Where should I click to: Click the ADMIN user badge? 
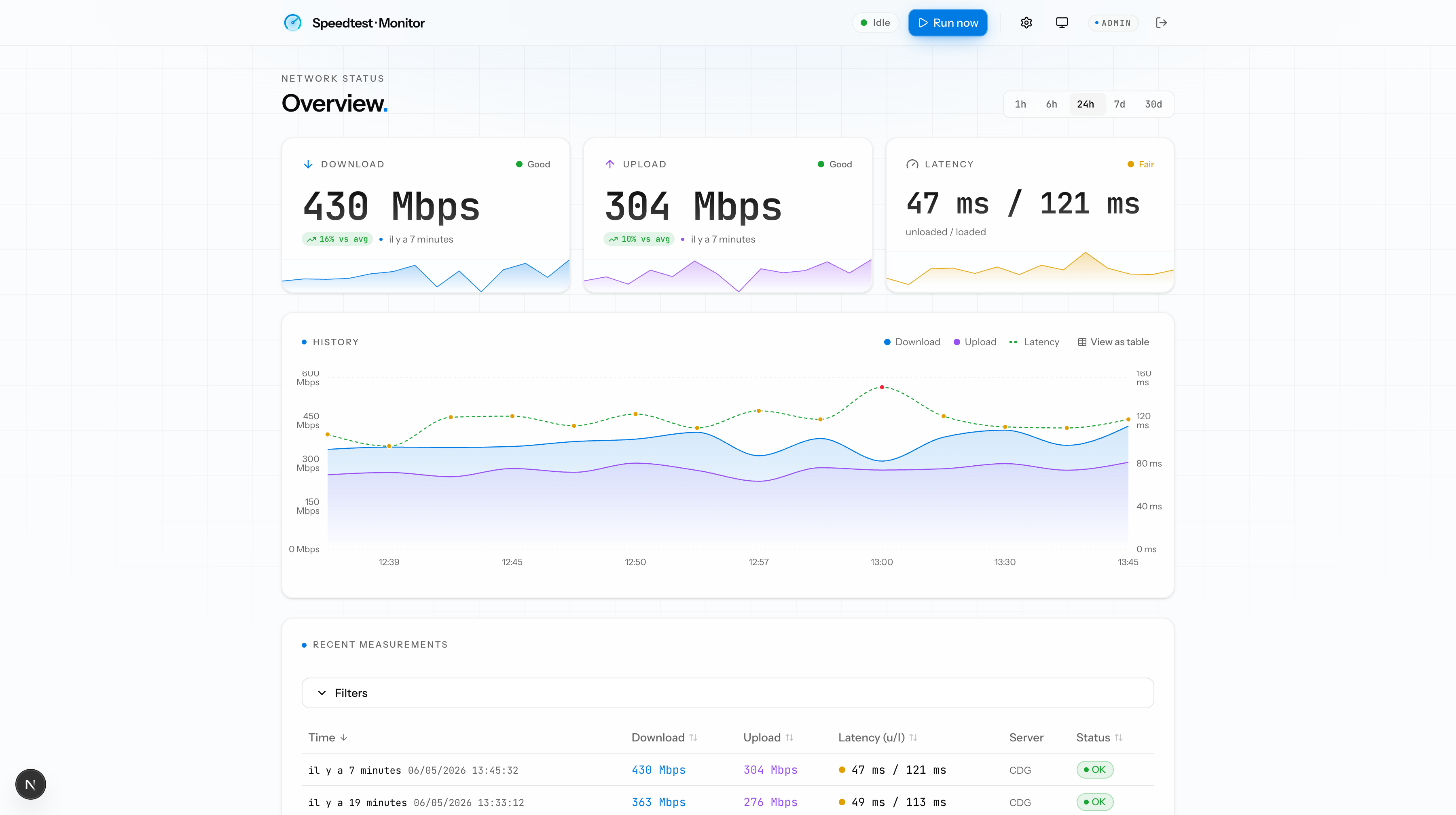tap(1113, 23)
